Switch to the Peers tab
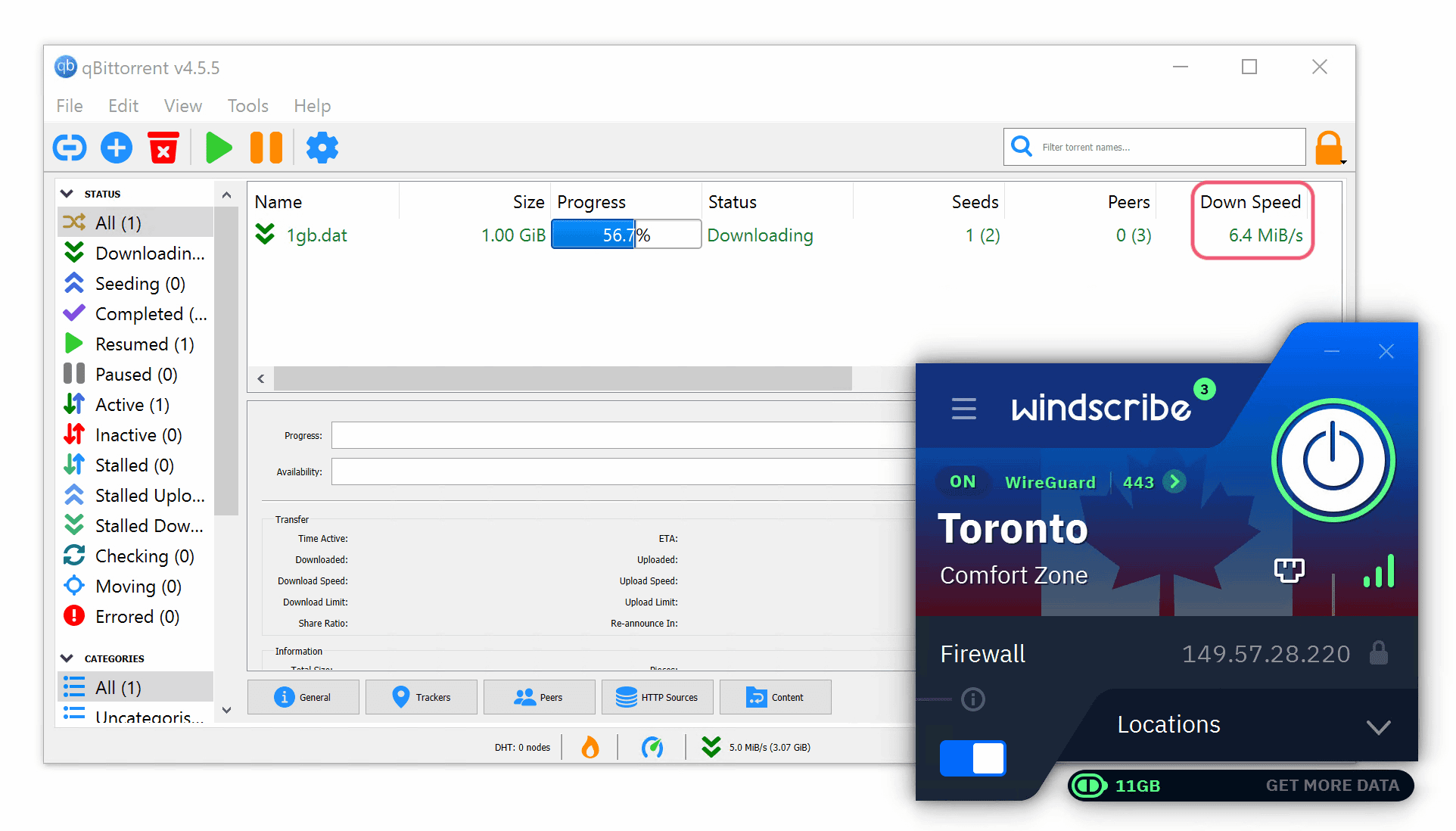 [x=540, y=697]
